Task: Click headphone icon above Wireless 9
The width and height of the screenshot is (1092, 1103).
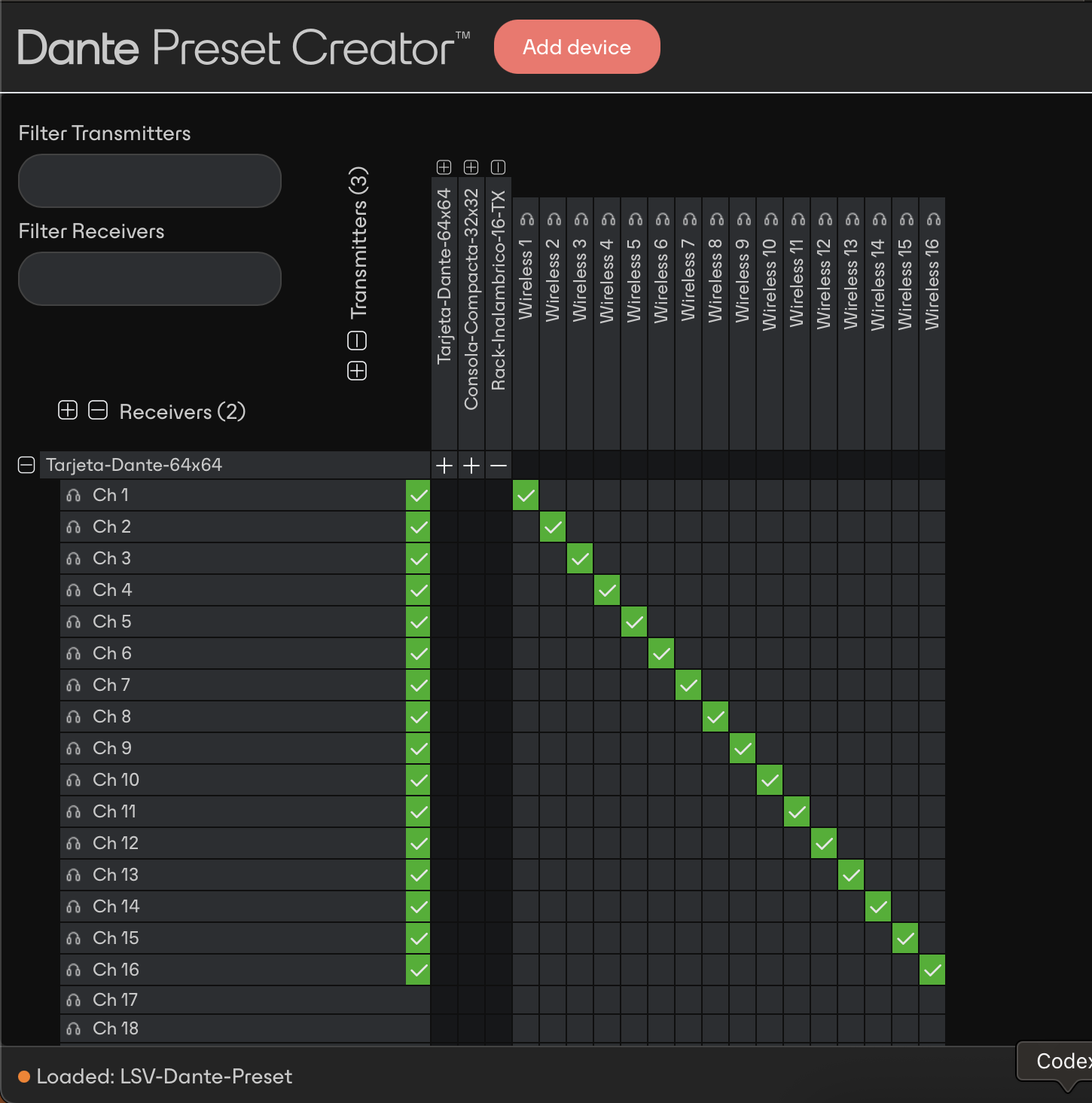Action: [x=743, y=219]
